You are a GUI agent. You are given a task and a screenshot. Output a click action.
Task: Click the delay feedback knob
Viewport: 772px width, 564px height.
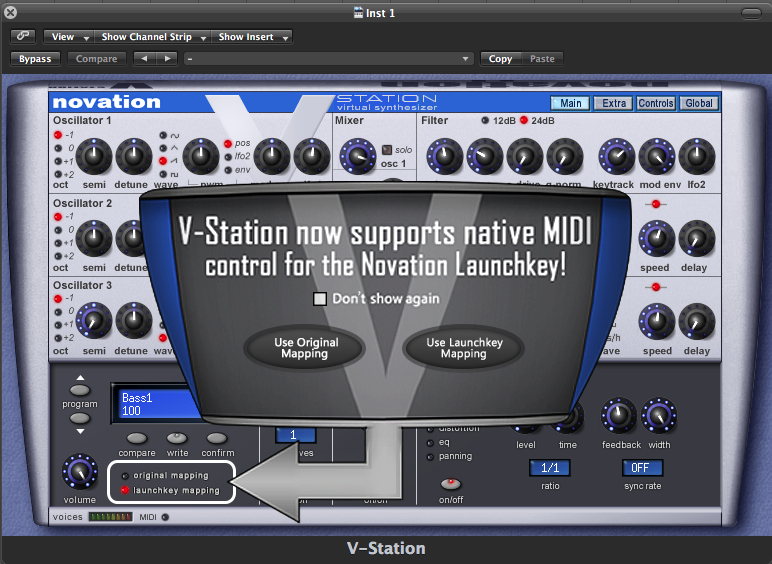click(x=619, y=415)
